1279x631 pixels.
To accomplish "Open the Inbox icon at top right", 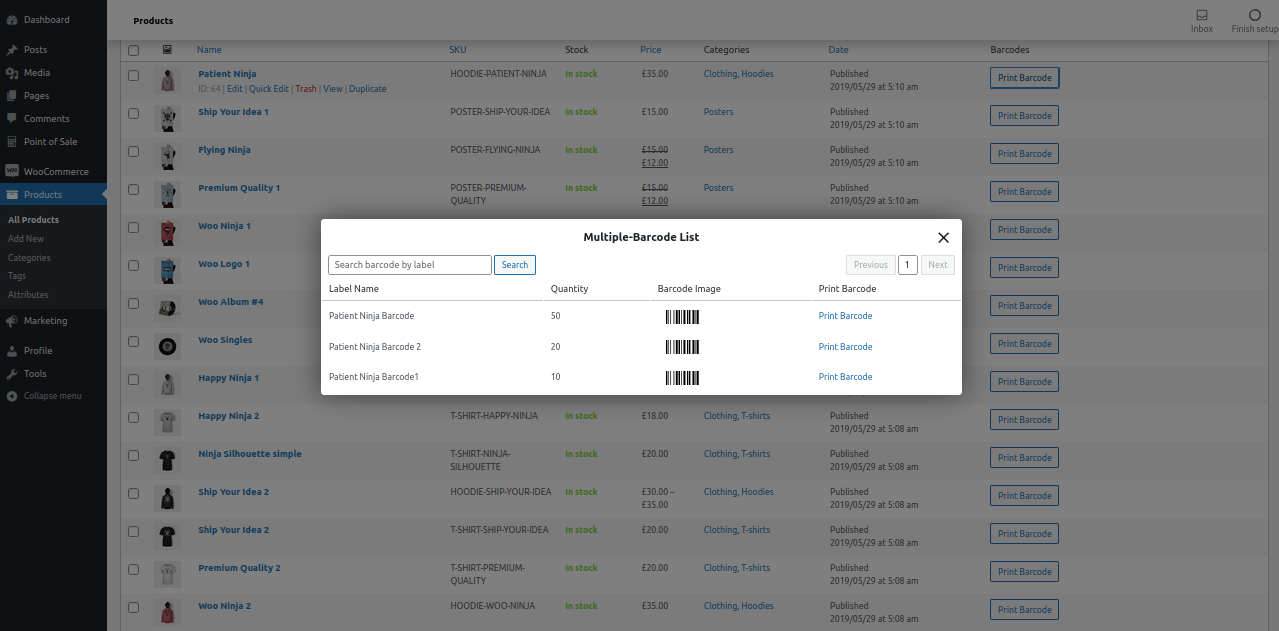I will point(1201,14).
